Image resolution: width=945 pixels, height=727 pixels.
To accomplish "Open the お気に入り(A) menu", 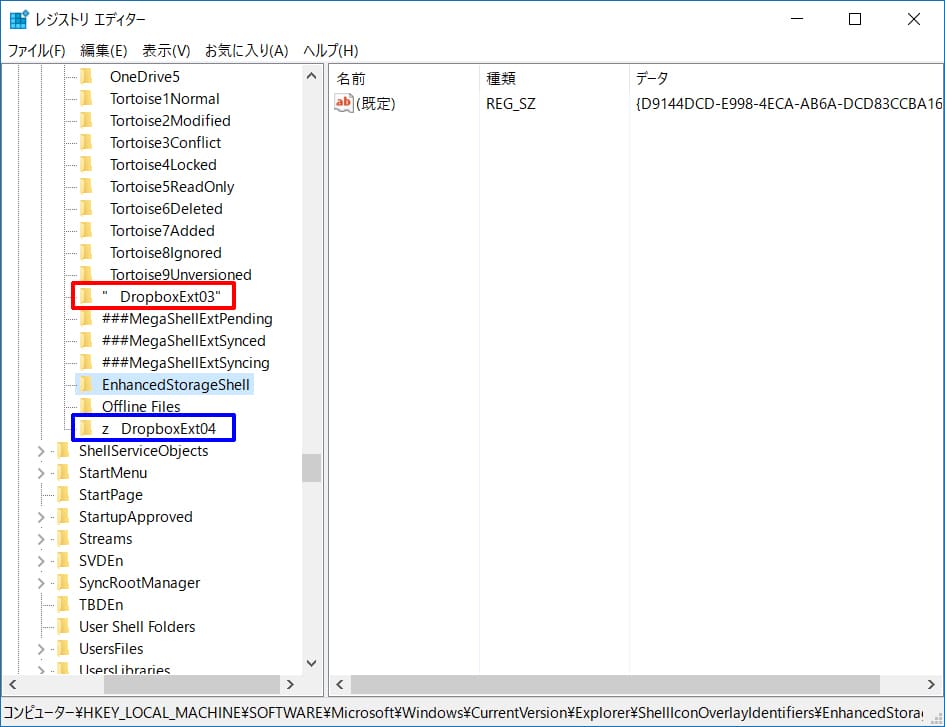I will click(246, 51).
